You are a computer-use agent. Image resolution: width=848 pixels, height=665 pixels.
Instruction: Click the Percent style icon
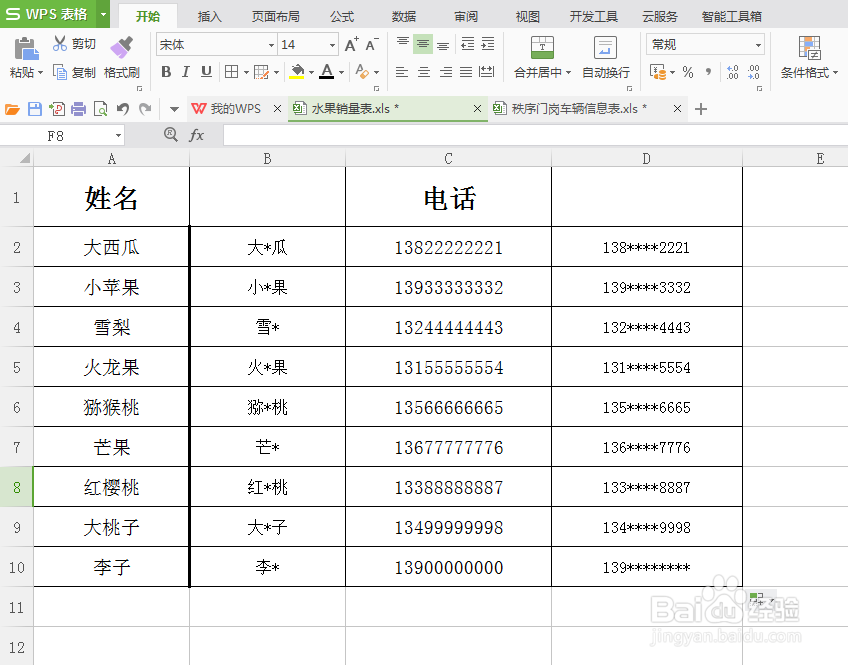(687, 72)
